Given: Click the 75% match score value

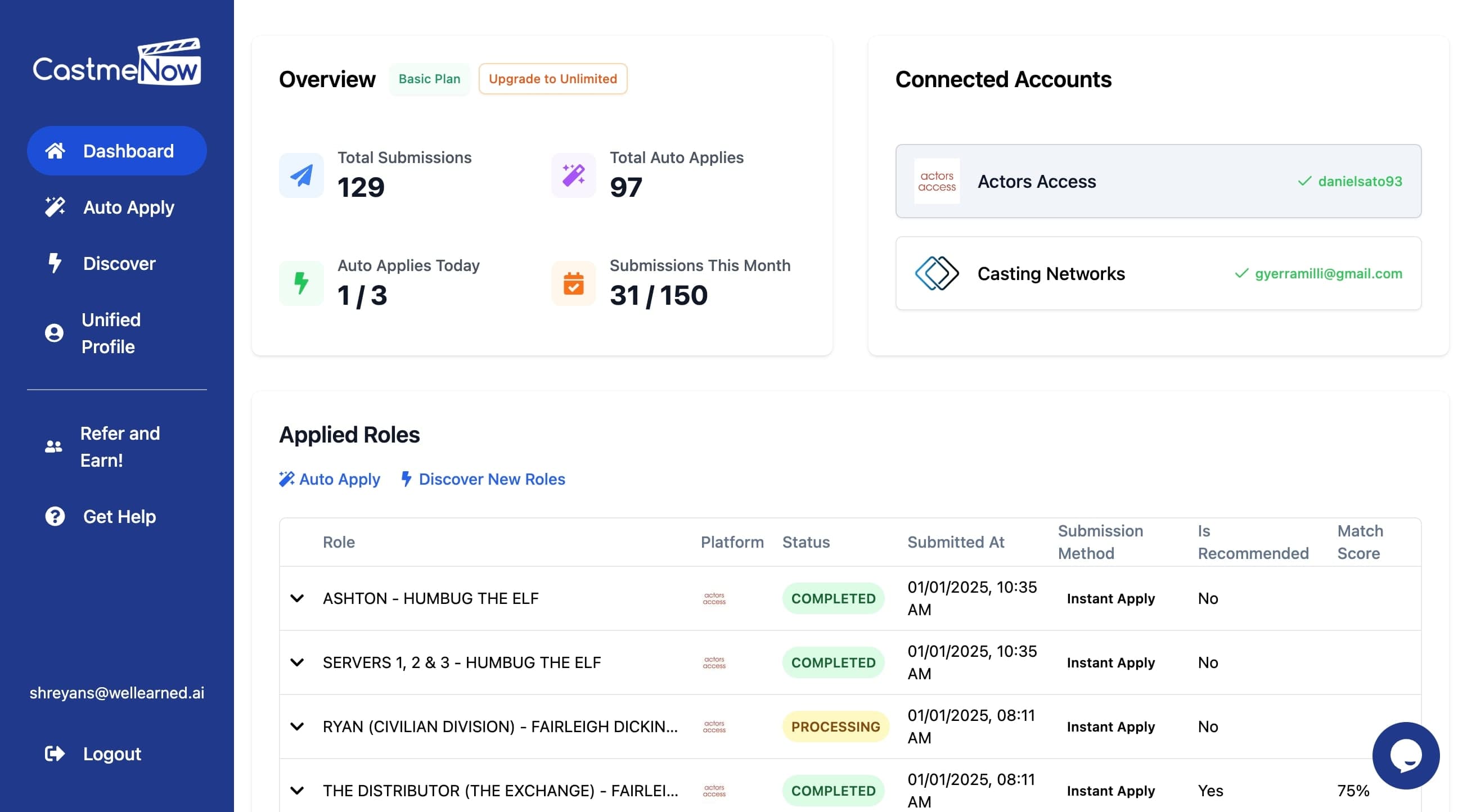Looking at the screenshot, I should pyautogui.click(x=1353, y=791).
